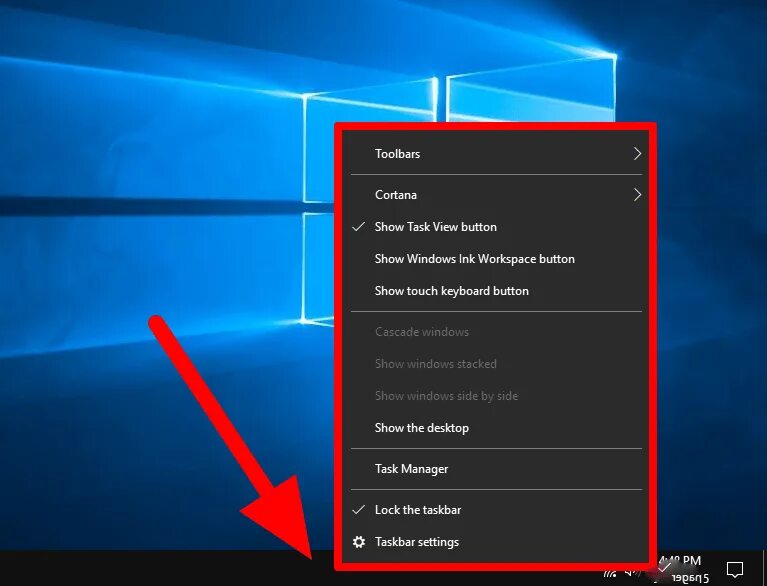The height and width of the screenshot is (586, 767).
Task: Select the greyed Show windows side by side entry
Action: [496, 396]
